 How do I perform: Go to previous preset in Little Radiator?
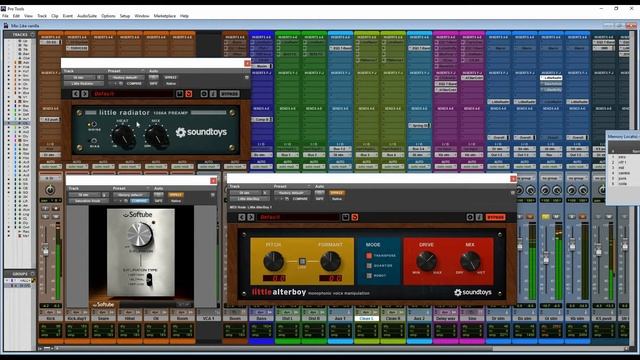point(76,94)
